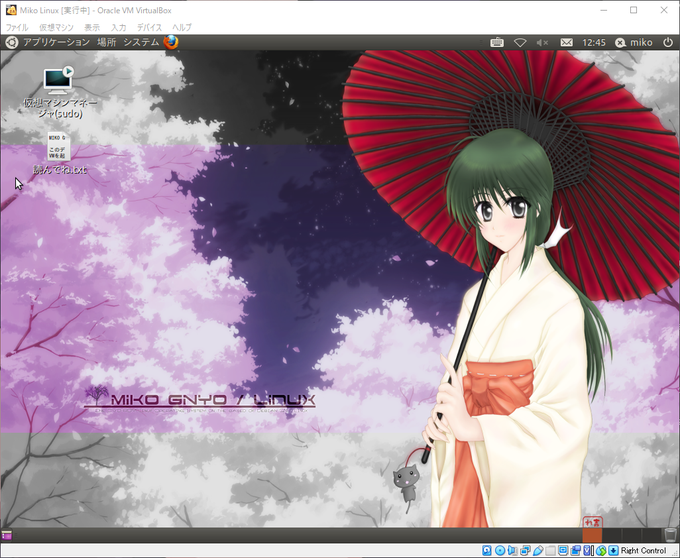680x558 pixels.
Task: Click the hard disk activity status icon
Action: click(487, 551)
